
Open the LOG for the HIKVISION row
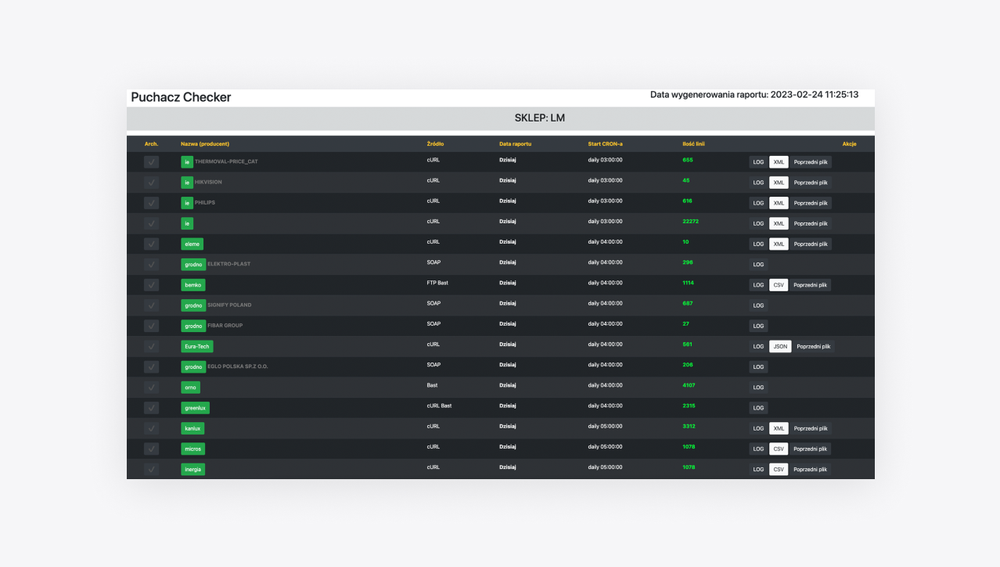tap(758, 183)
